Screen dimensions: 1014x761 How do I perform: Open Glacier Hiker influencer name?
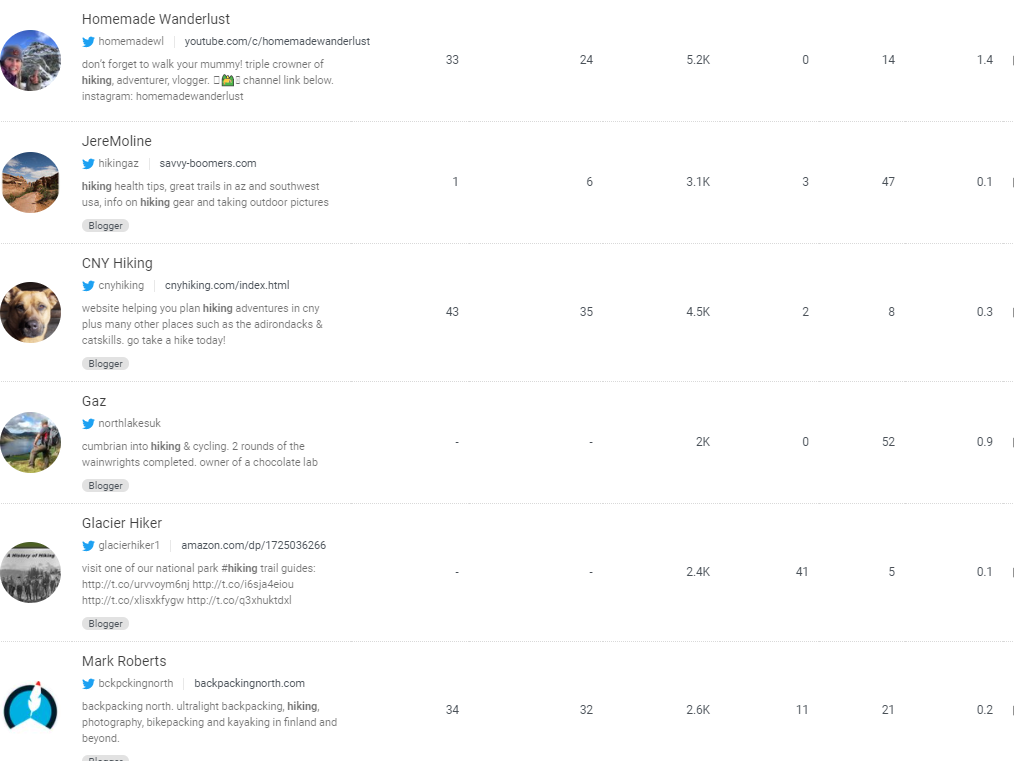(x=122, y=523)
